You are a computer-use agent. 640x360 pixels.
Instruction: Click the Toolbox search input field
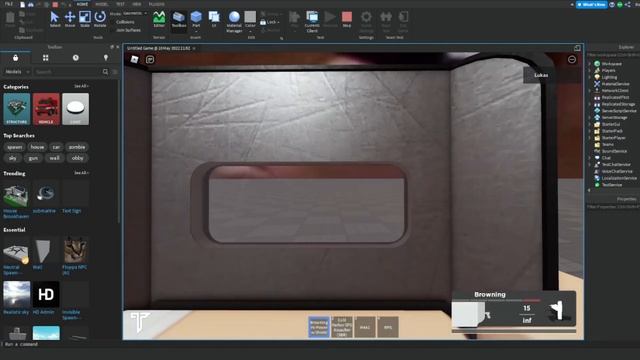67,72
